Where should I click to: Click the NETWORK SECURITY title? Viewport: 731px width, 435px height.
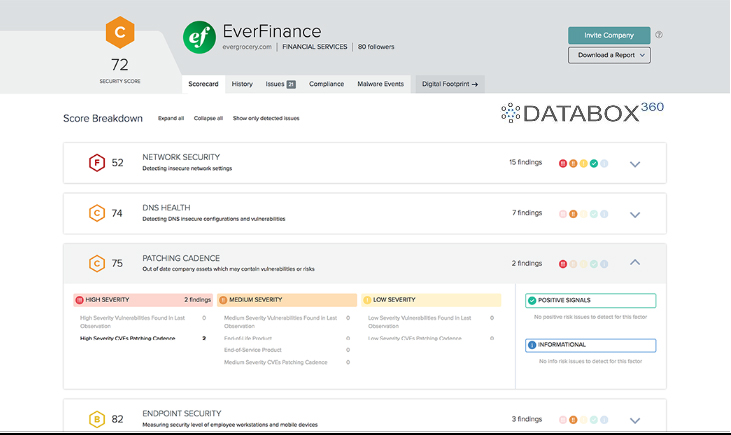pyautogui.click(x=181, y=157)
